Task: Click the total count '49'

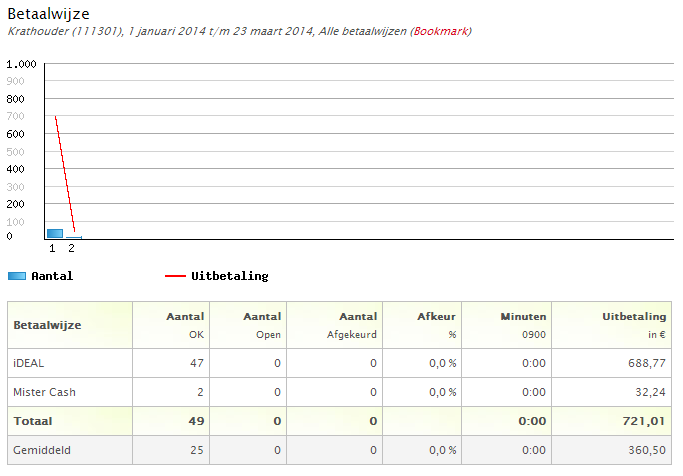Action: coord(196,421)
